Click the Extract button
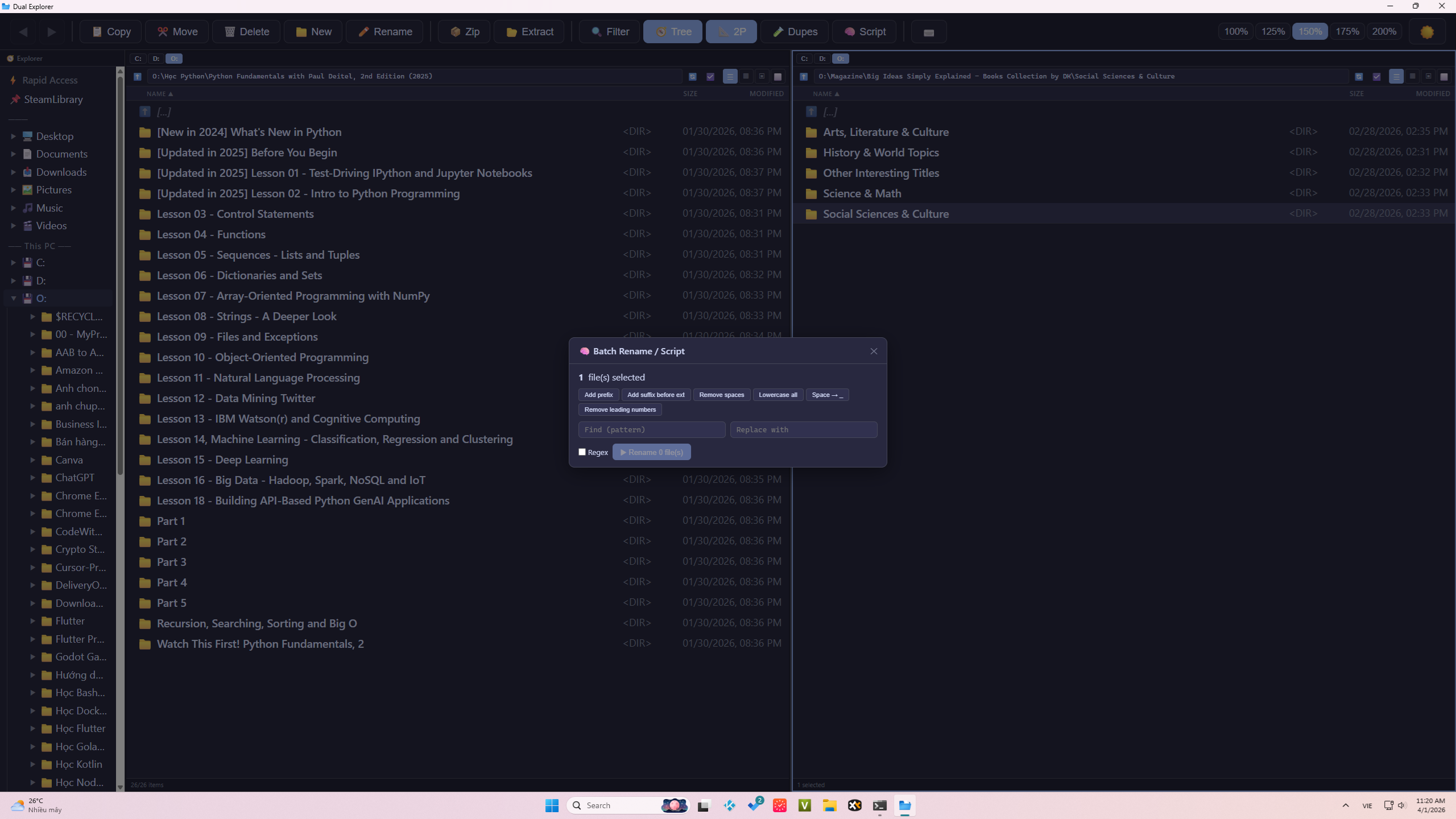Image resolution: width=1456 pixels, height=819 pixels. 529,32
